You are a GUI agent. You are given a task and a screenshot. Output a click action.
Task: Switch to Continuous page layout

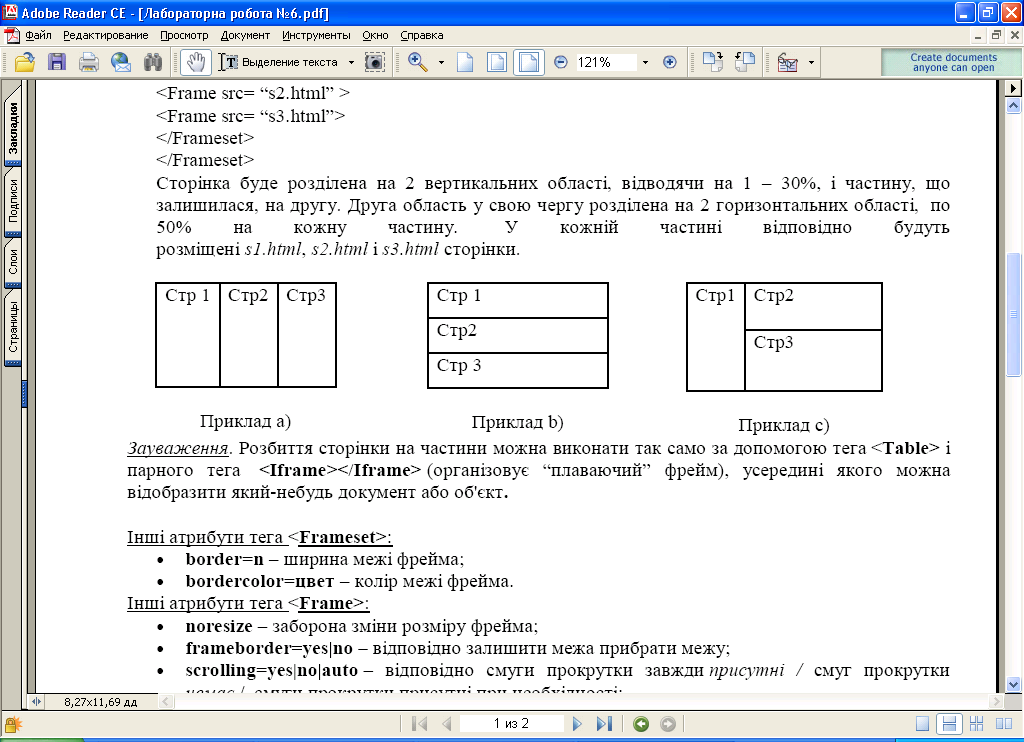(x=950, y=724)
